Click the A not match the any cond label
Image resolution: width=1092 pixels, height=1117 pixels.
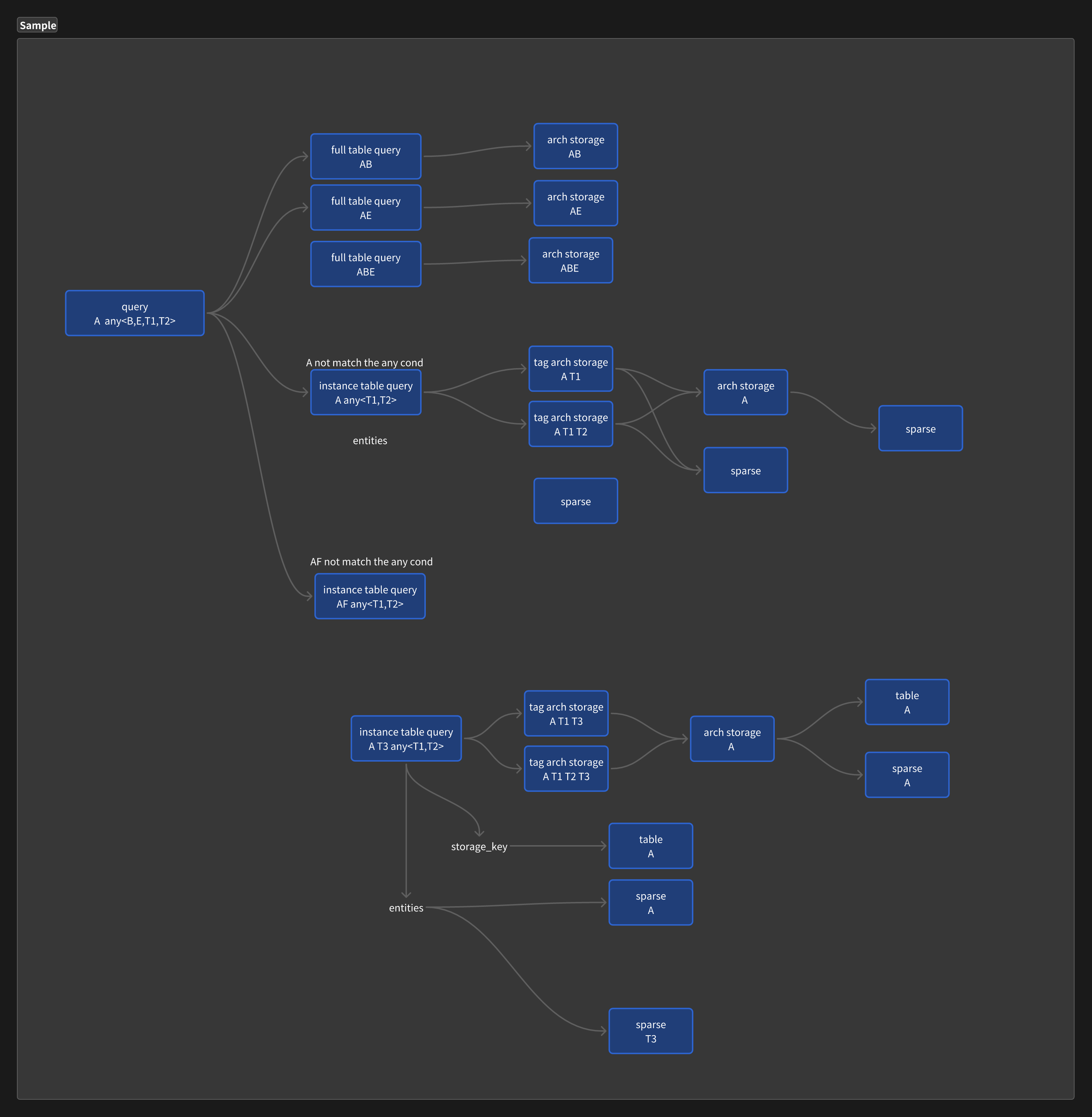(364, 362)
